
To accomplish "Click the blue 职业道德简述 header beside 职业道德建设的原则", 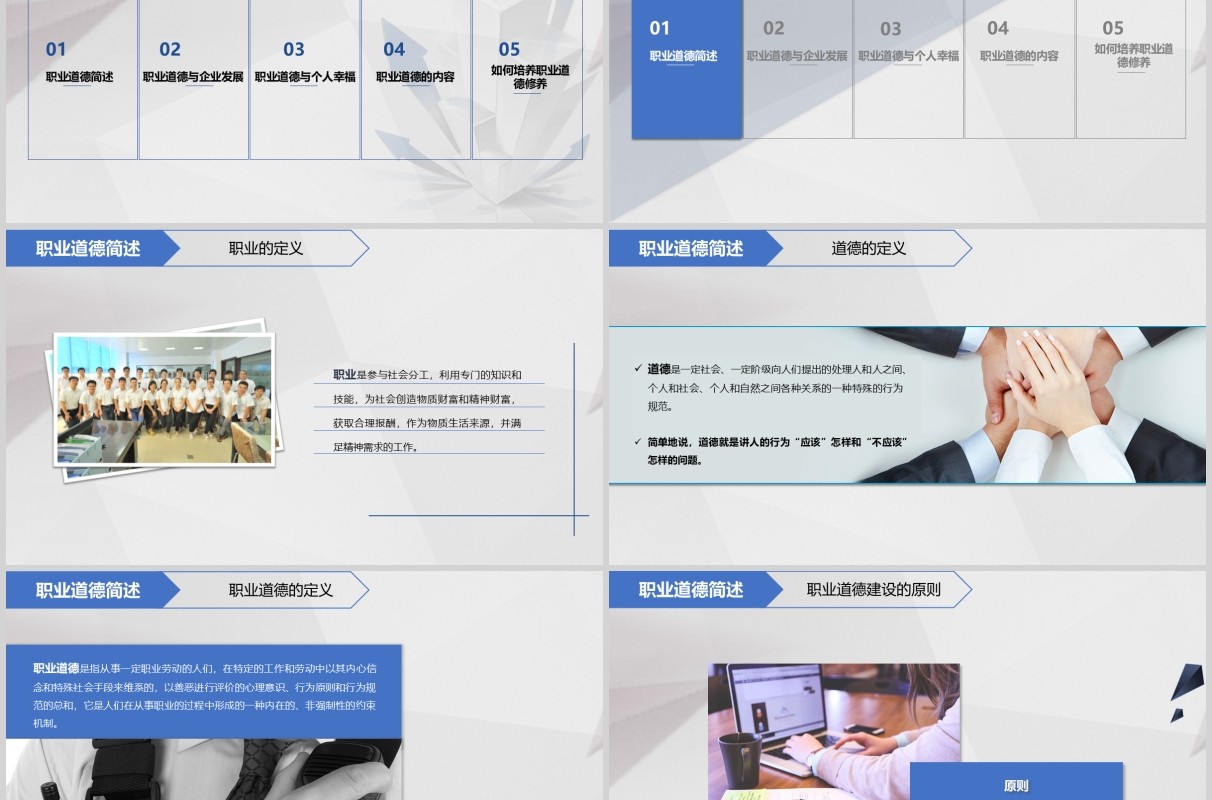I will (x=694, y=590).
